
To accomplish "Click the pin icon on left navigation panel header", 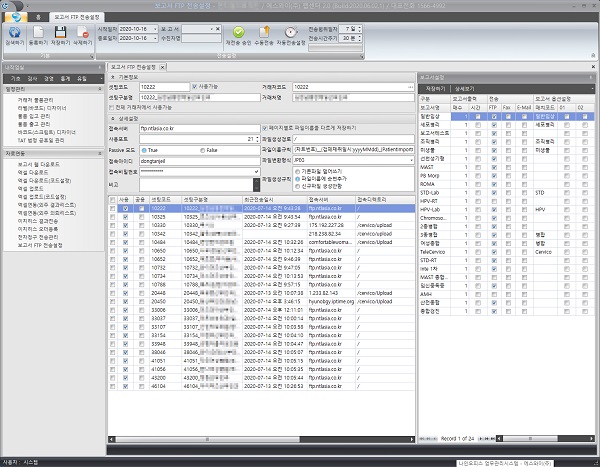I will (x=99, y=67).
